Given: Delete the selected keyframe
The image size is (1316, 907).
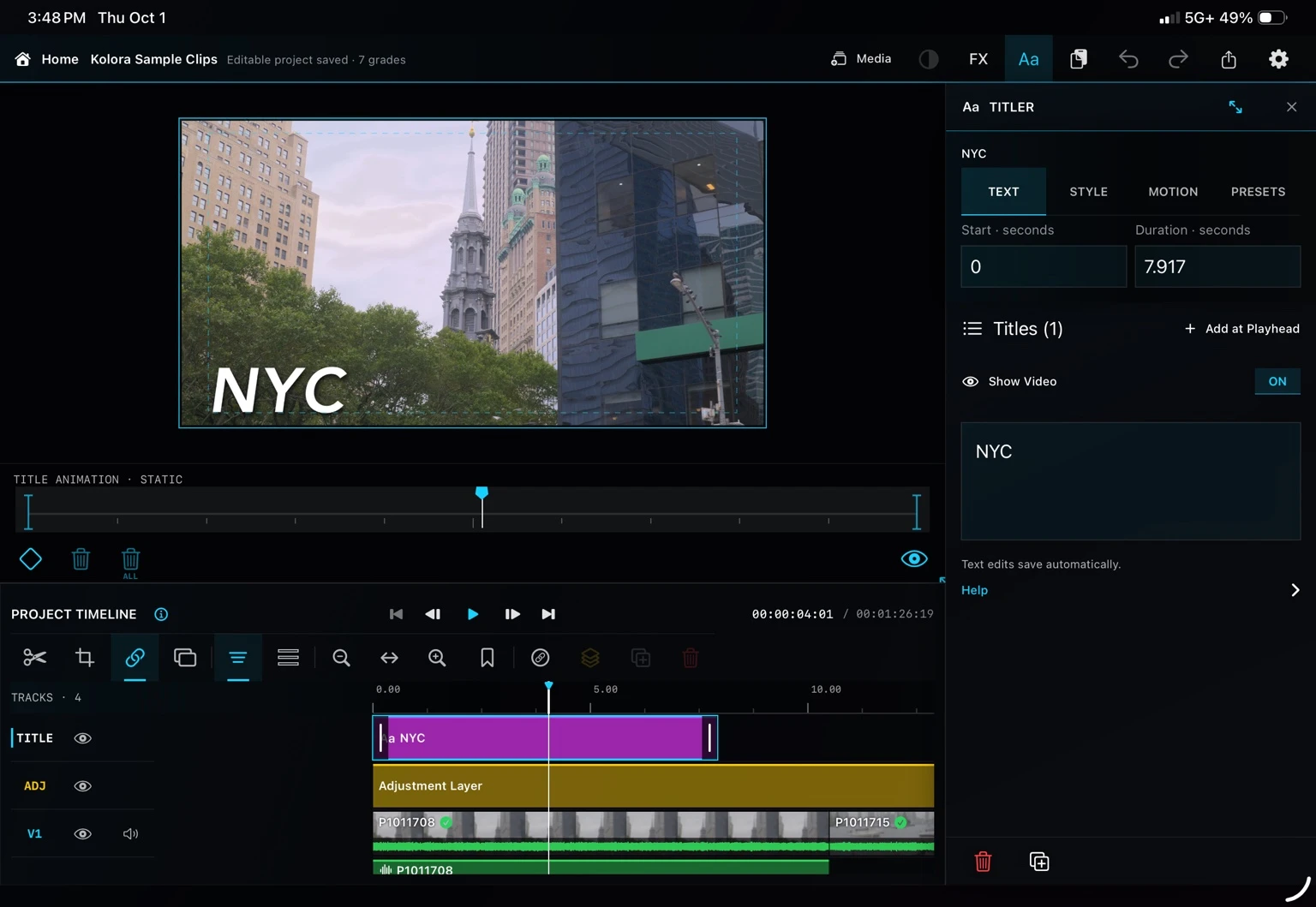Looking at the screenshot, I should [x=81, y=559].
